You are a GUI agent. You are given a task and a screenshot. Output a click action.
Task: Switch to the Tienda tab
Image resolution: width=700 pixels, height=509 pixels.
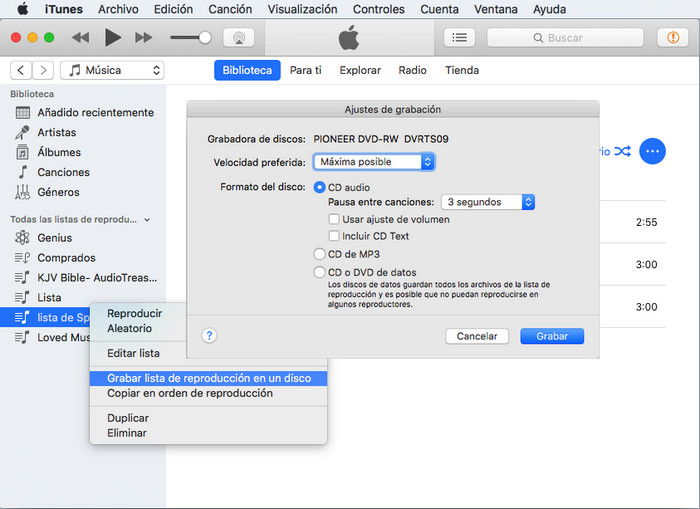[462, 70]
